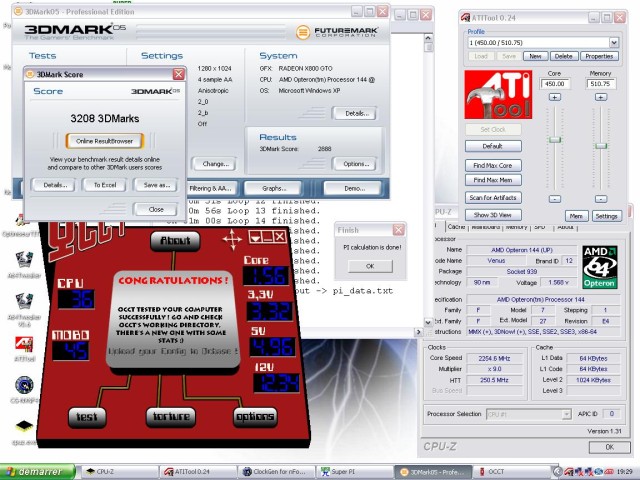Switch to the About tab in CPU-Z

click(x=565, y=227)
